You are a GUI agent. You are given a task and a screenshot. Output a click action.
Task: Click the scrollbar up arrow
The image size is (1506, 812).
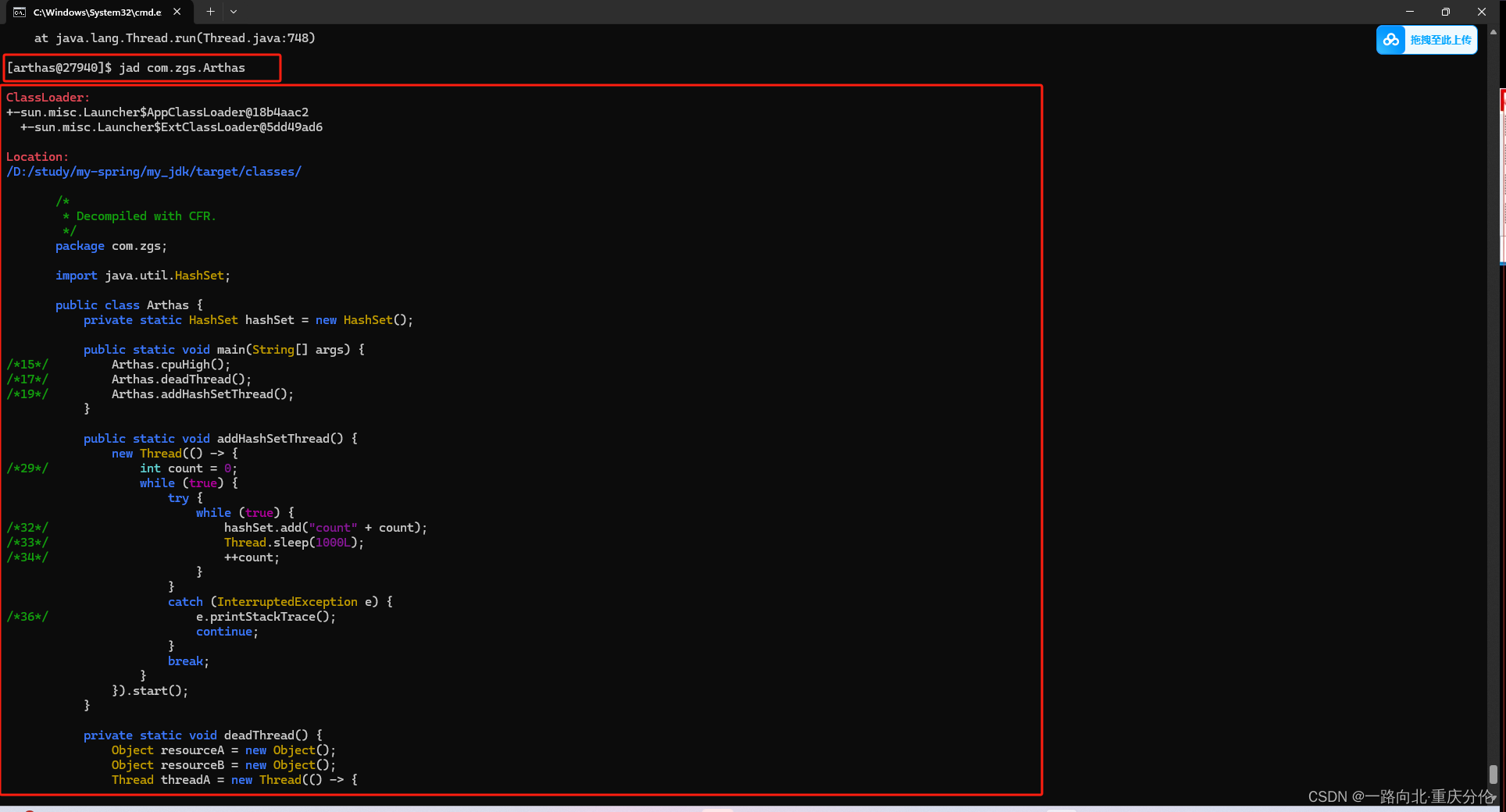coord(1494,33)
